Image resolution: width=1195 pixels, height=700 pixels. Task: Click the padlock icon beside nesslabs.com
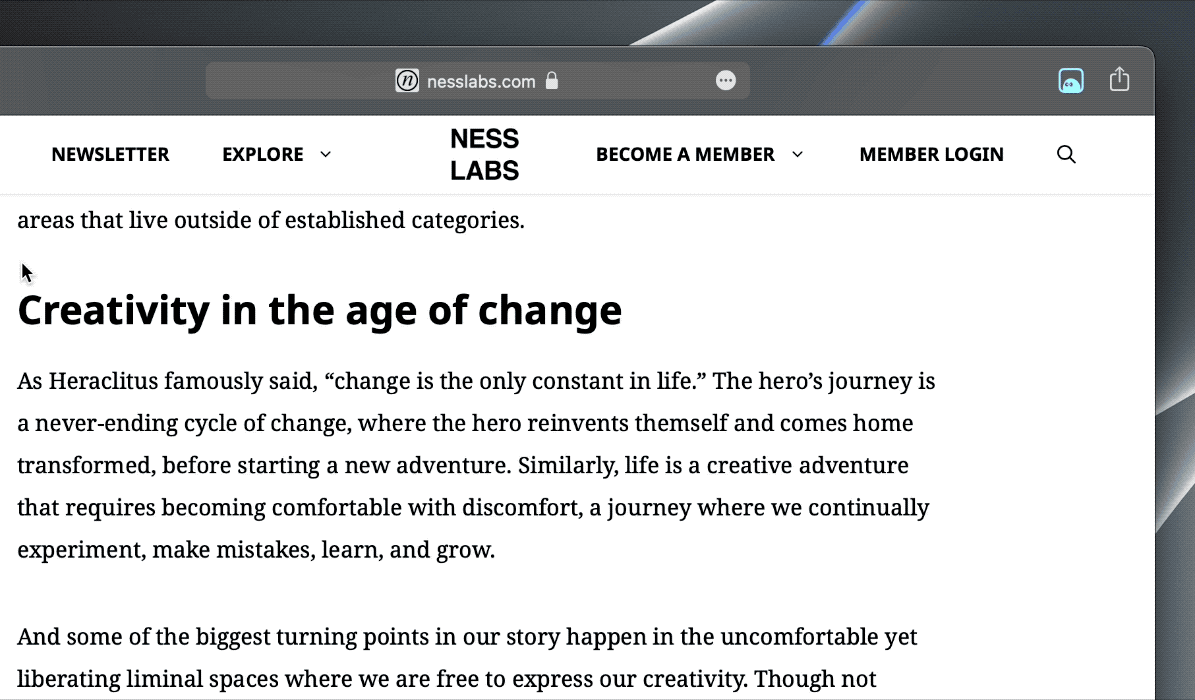(551, 81)
